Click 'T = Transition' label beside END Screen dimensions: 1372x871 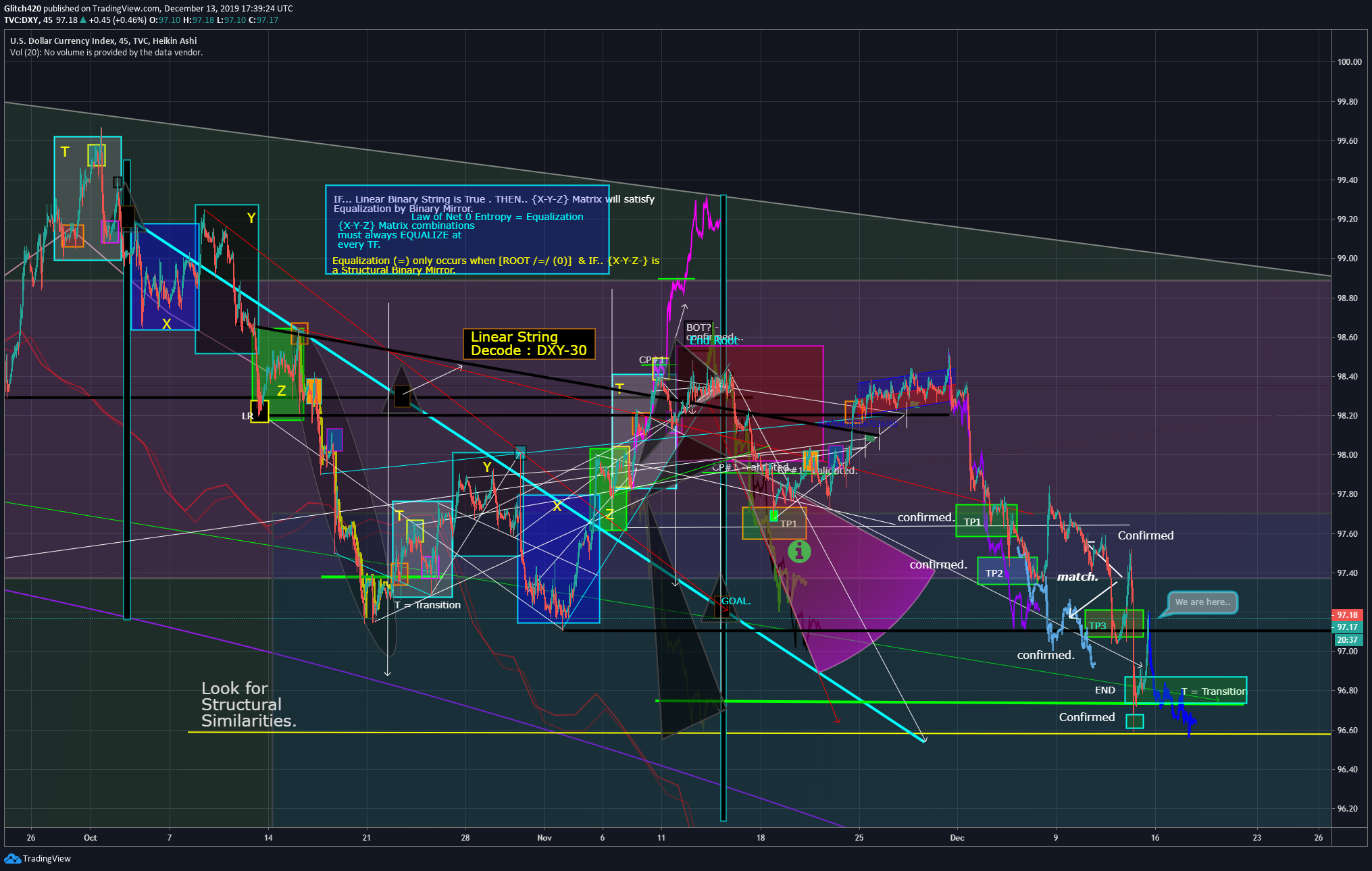(x=1213, y=691)
